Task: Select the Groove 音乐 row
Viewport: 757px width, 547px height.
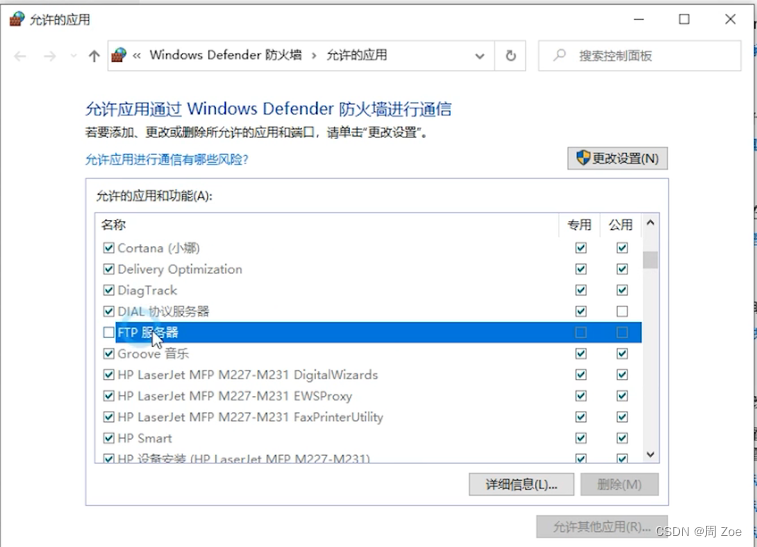Action: click(369, 353)
